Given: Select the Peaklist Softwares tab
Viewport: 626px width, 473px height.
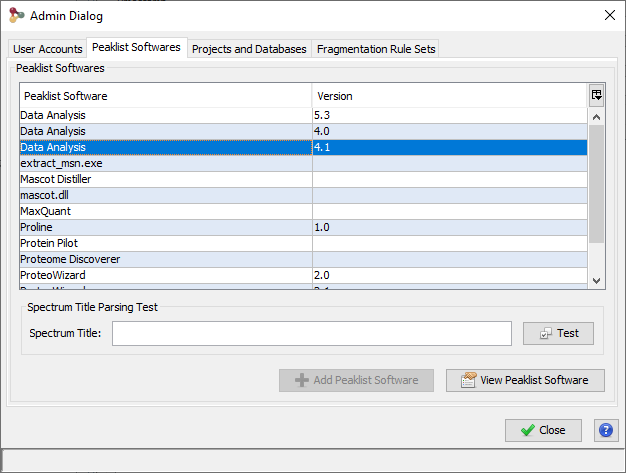Looking at the screenshot, I should [136, 47].
